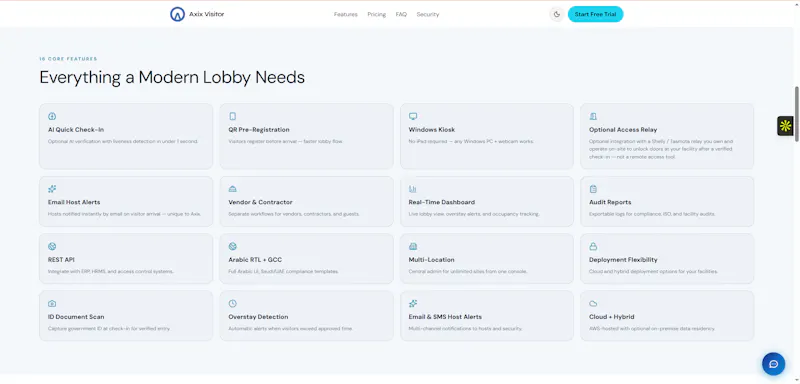Select the Arabic RTL + GCC title

[x=256, y=260]
